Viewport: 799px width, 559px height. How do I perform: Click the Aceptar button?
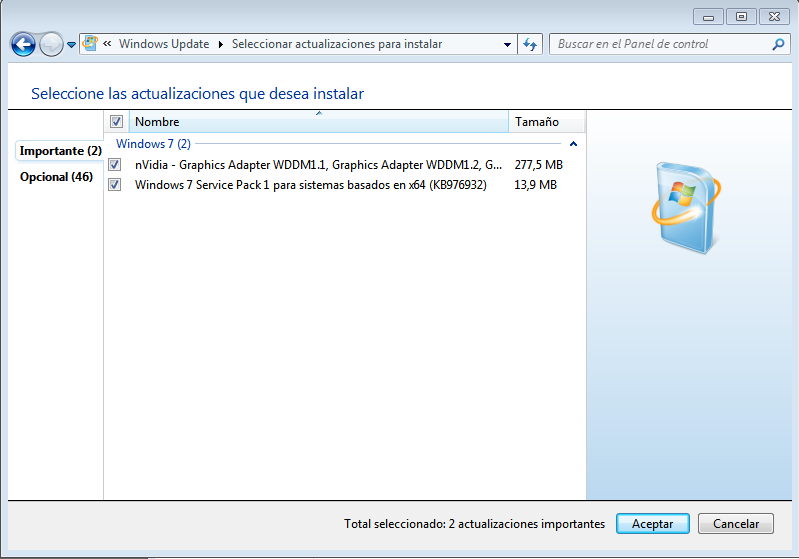pos(652,524)
